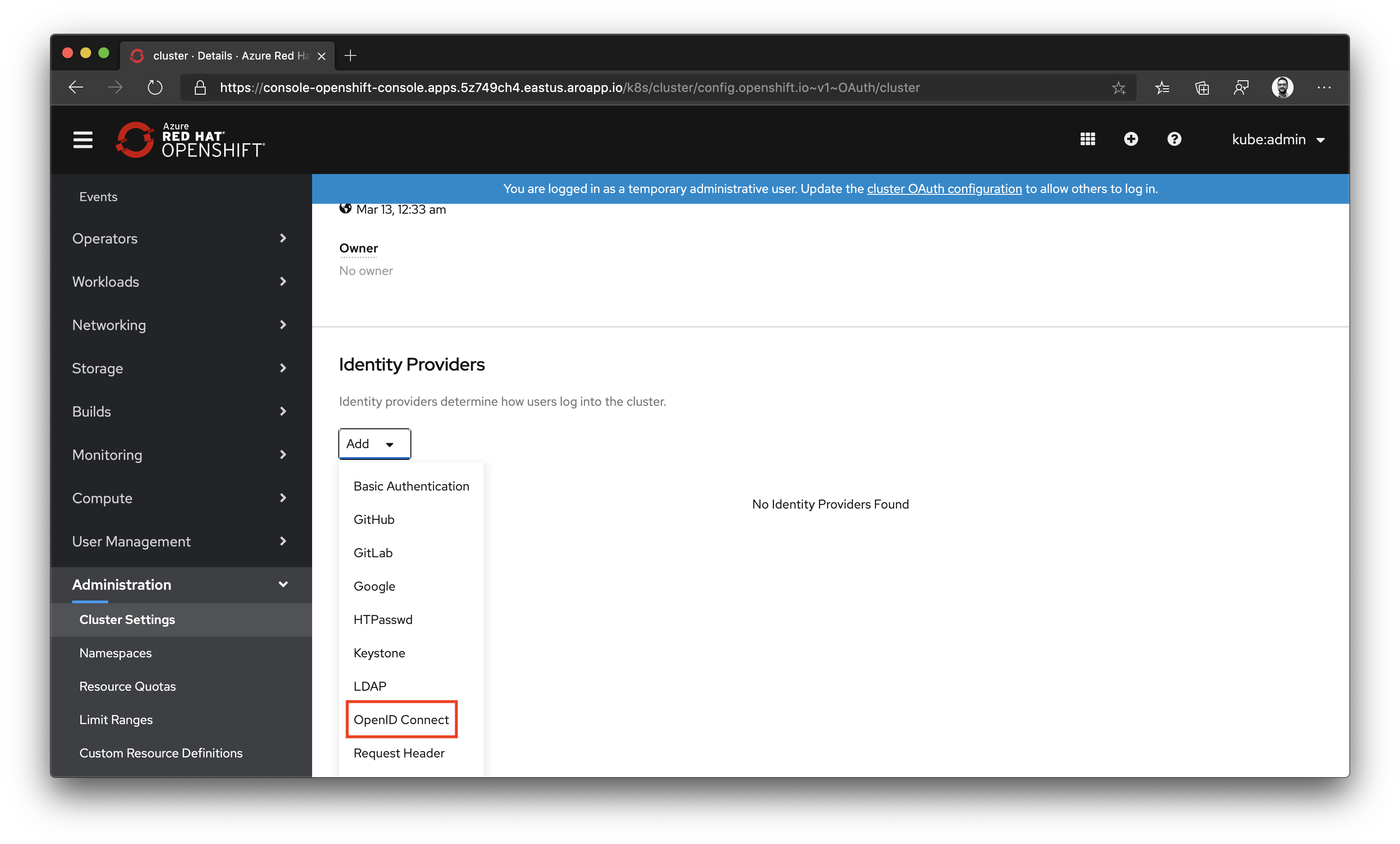Image resolution: width=1400 pixels, height=844 pixels.
Task: Choose Request Header provider option
Action: (x=411, y=753)
